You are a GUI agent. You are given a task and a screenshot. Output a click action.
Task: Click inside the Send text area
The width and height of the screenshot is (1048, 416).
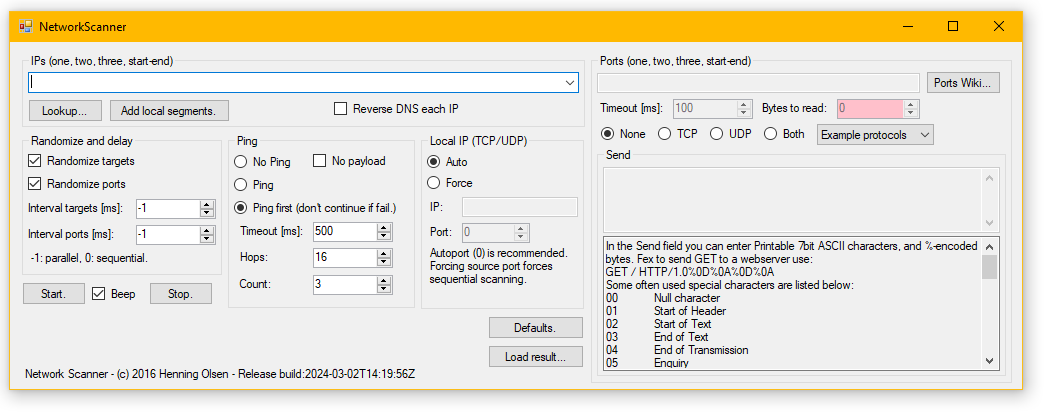tap(793, 200)
